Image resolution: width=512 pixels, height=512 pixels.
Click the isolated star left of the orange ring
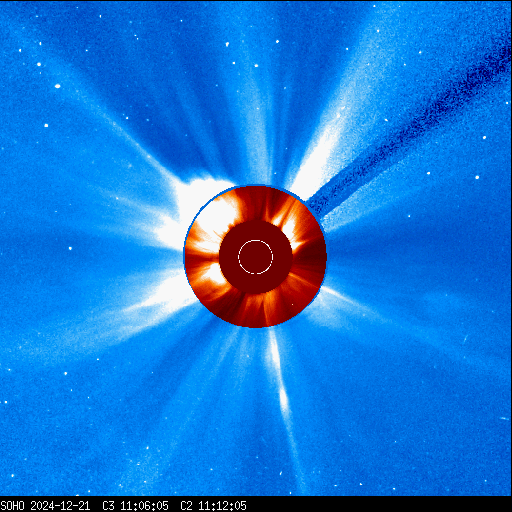pos(70,248)
